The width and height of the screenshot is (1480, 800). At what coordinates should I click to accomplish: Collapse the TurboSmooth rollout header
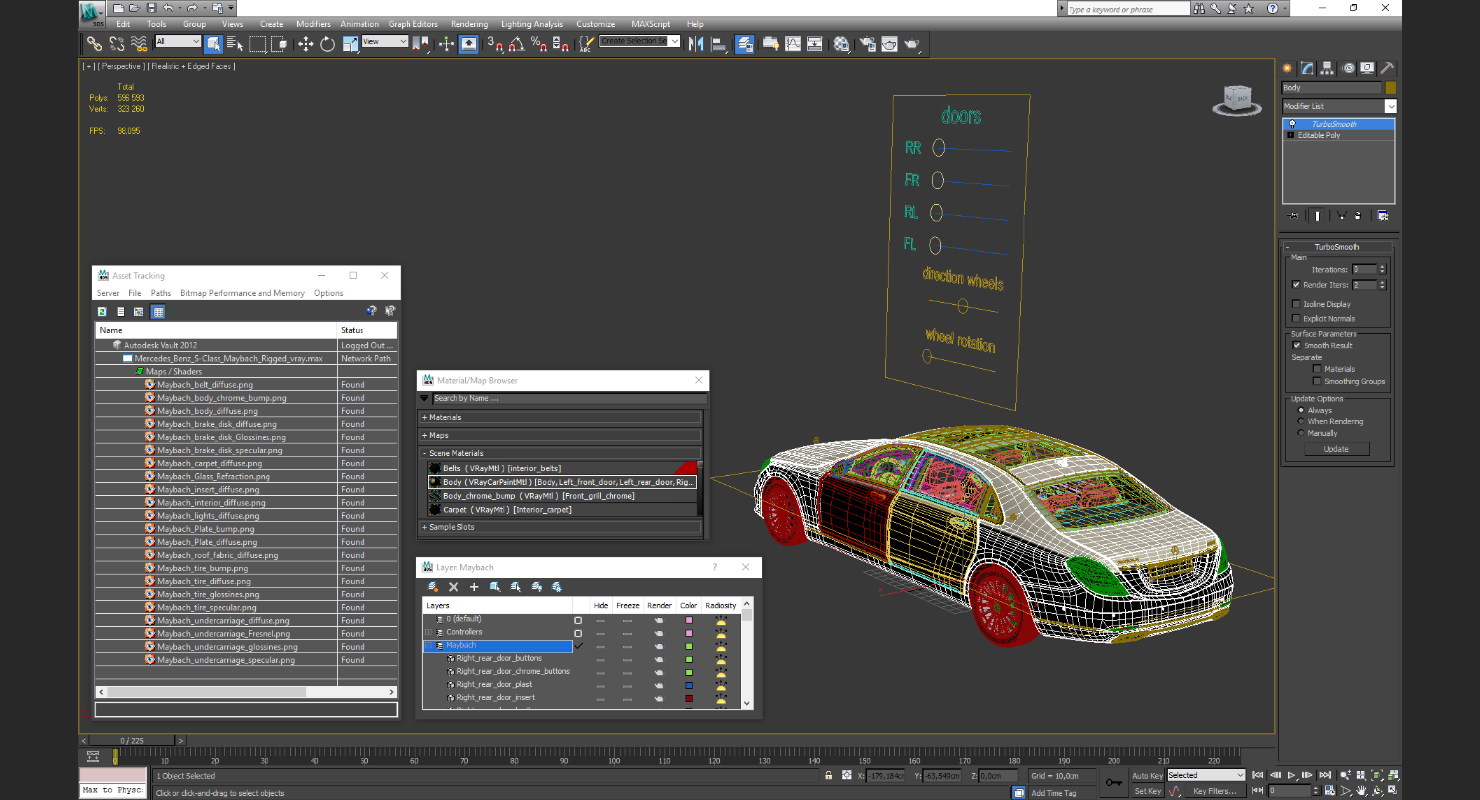tap(1337, 247)
